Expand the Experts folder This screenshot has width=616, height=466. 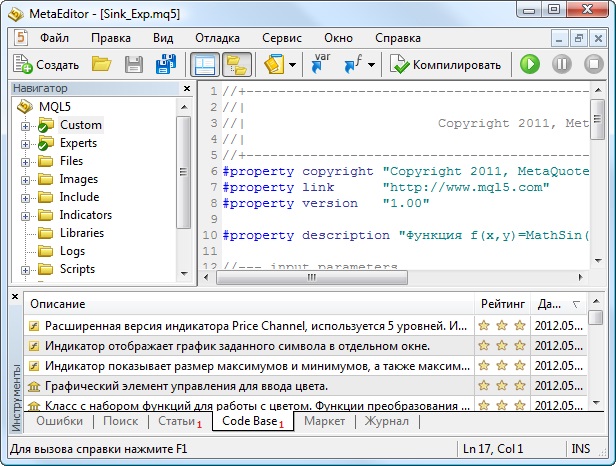(25, 145)
